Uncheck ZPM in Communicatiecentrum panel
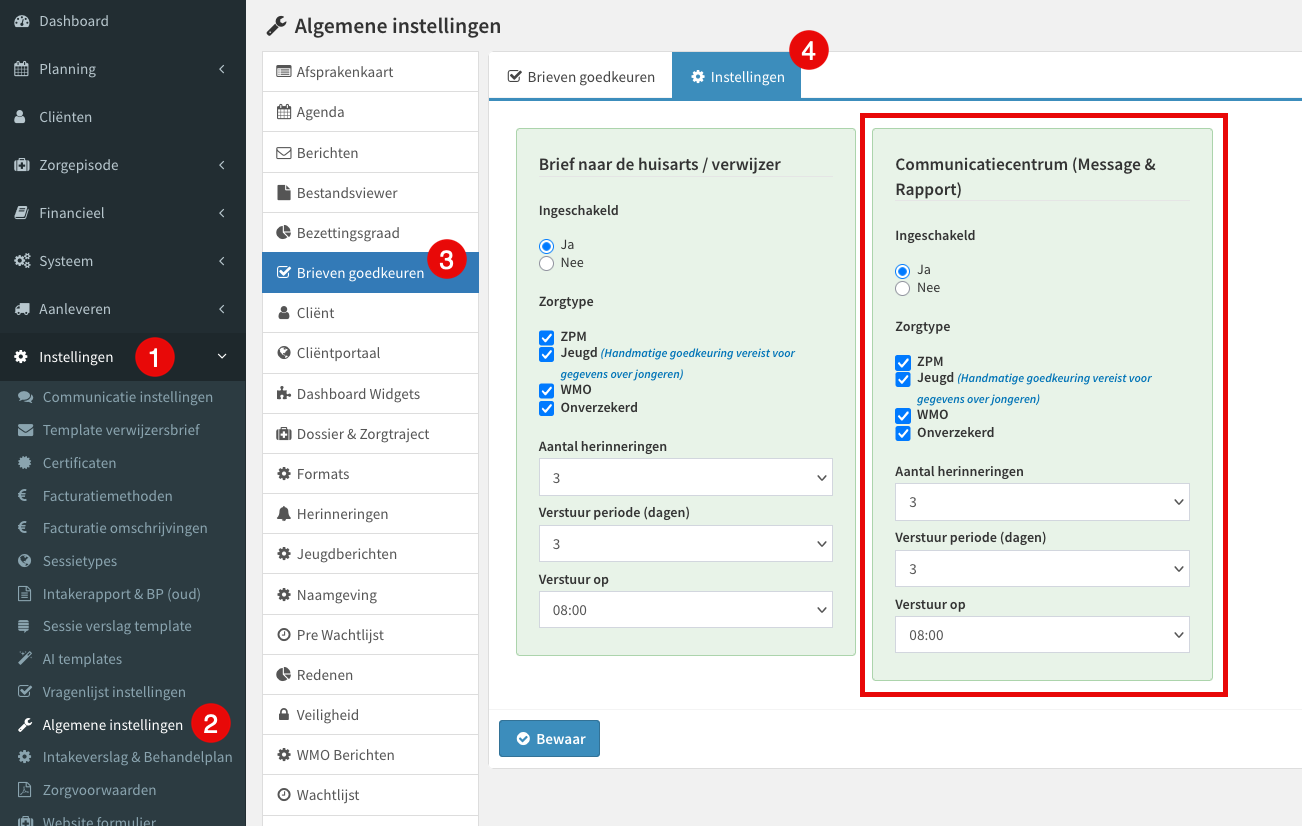The image size is (1302, 826). click(x=903, y=362)
